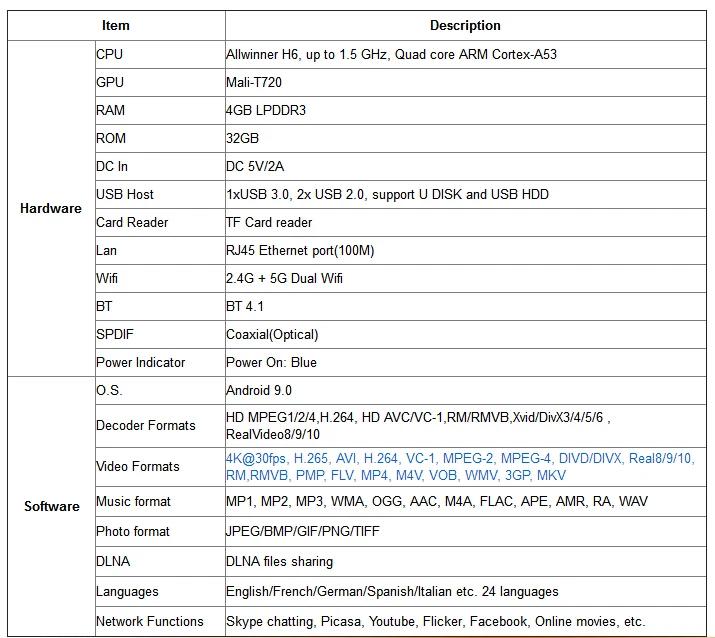Select the 'Hardware' section label
This screenshot has width=715, height=638.
(x=51, y=208)
